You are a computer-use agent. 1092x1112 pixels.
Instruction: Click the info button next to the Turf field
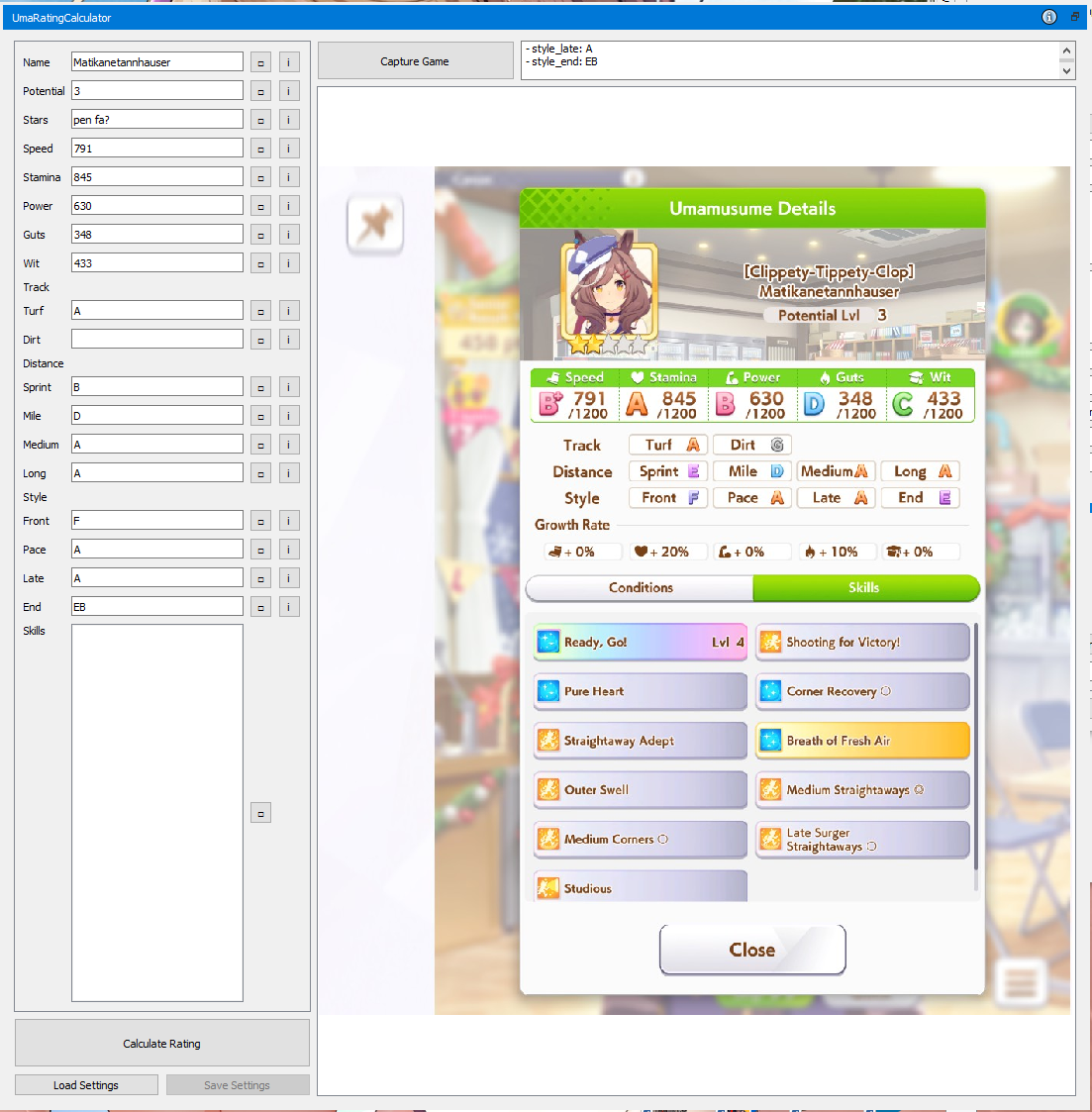pos(289,311)
